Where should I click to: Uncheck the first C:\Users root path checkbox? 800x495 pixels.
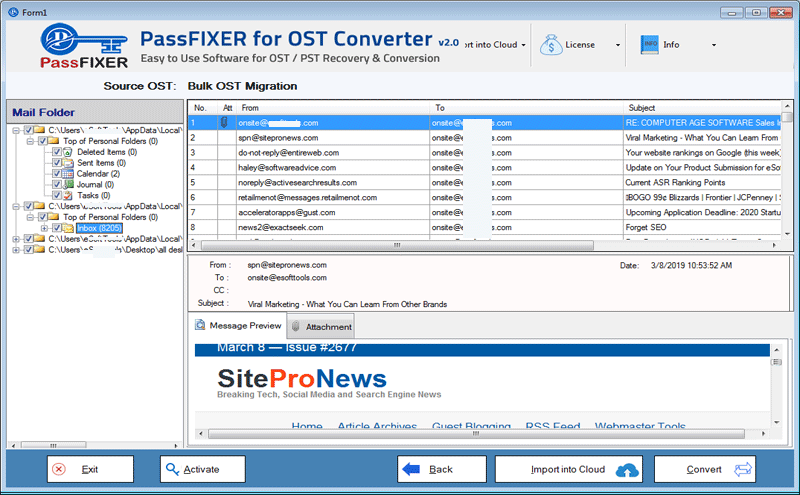[29, 130]
